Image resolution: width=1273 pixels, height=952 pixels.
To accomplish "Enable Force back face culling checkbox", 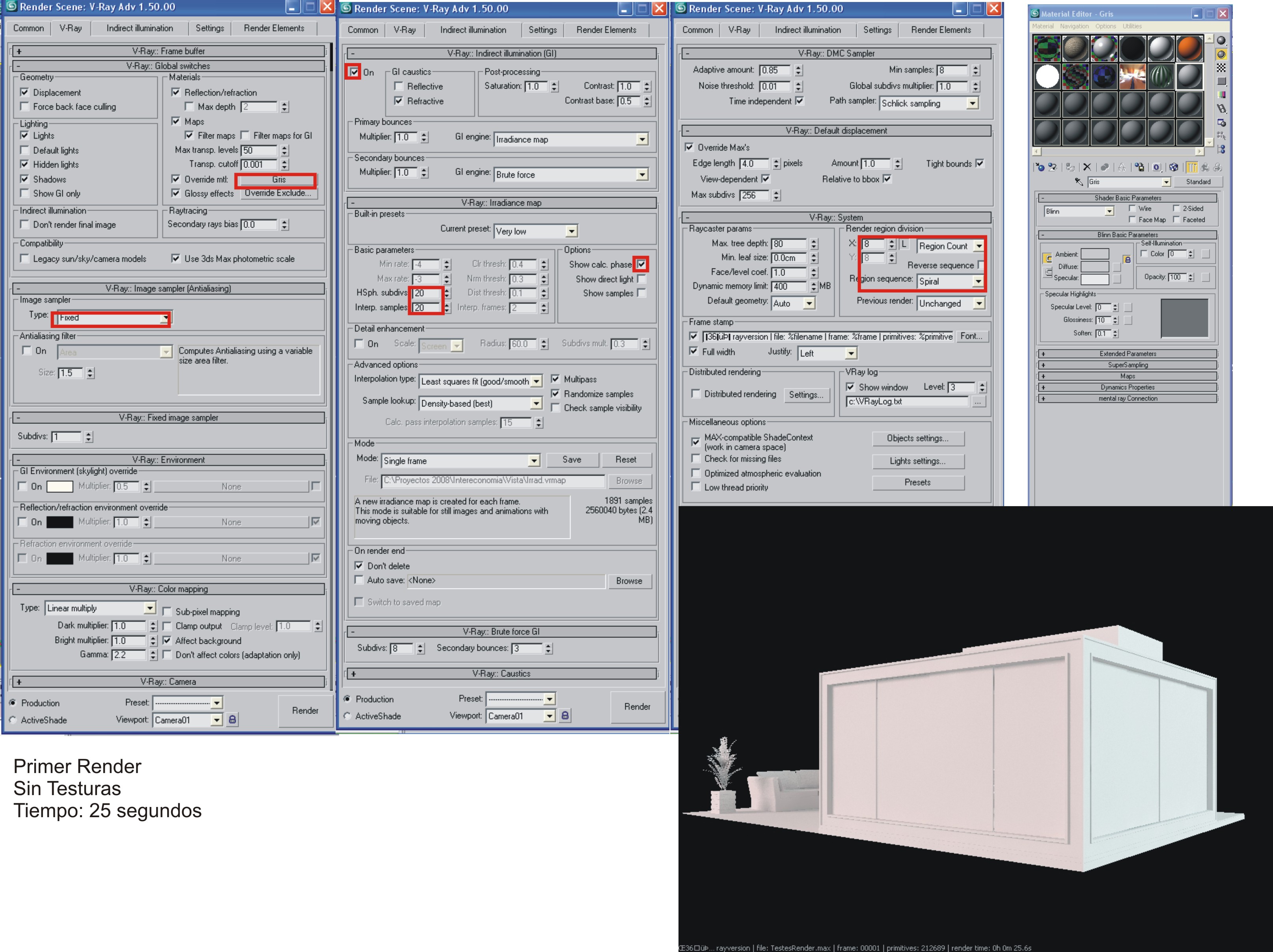I will (25, 106).
